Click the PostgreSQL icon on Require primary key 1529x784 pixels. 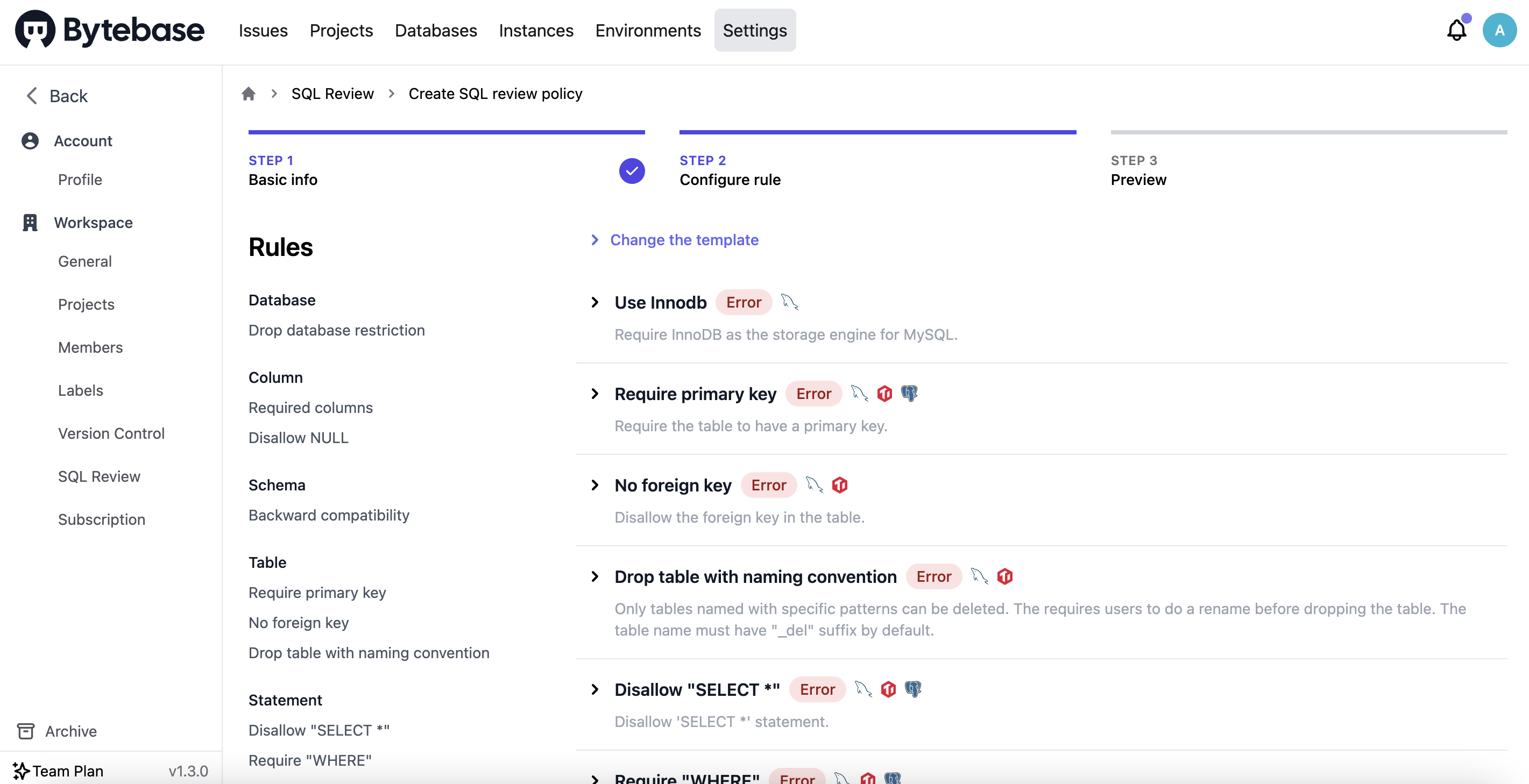click(x=909, y=394)
